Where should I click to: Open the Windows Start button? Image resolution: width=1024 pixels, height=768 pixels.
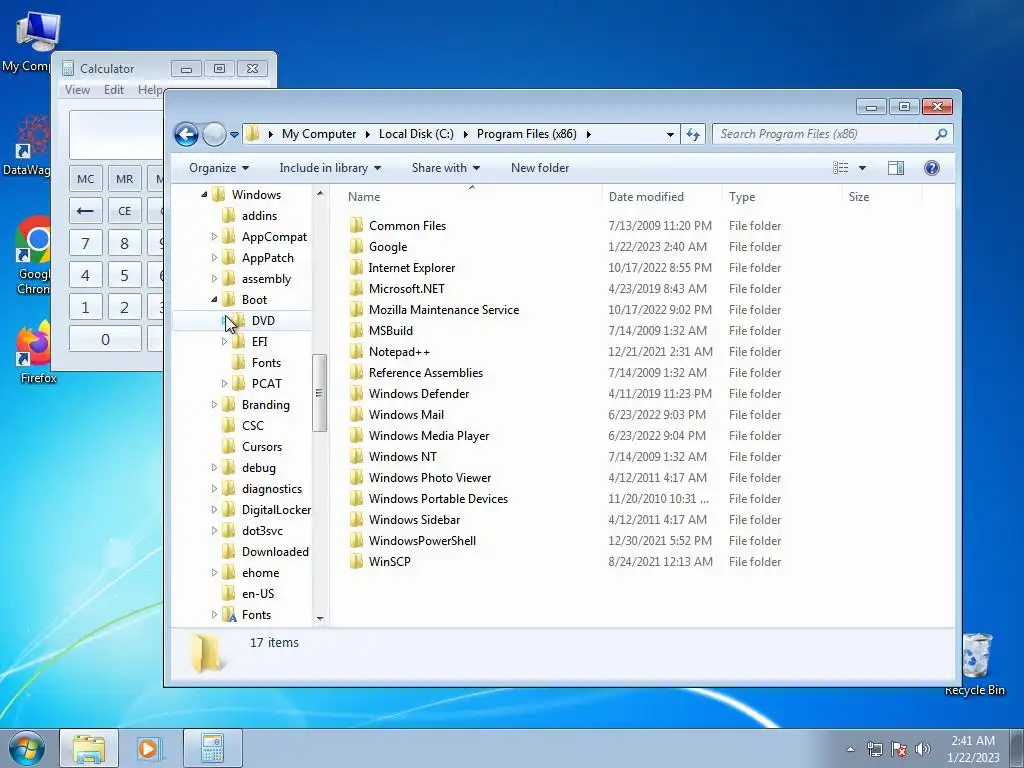[x=27, y=748]
